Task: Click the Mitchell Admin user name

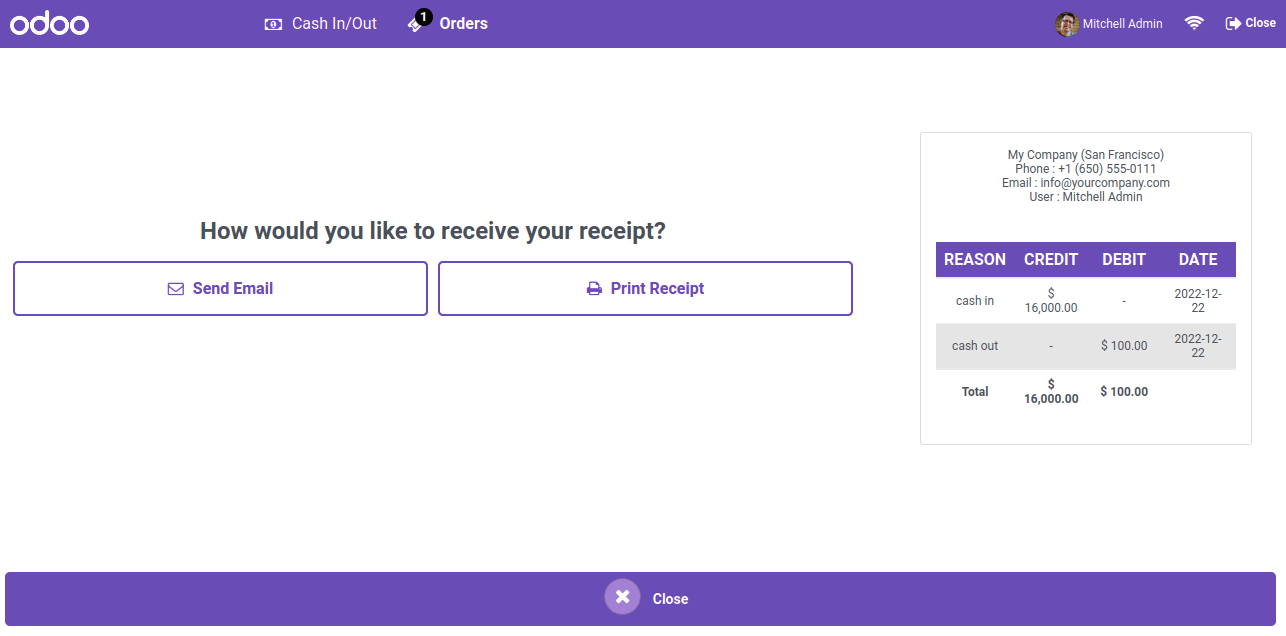Action: tap(1123, 24)
